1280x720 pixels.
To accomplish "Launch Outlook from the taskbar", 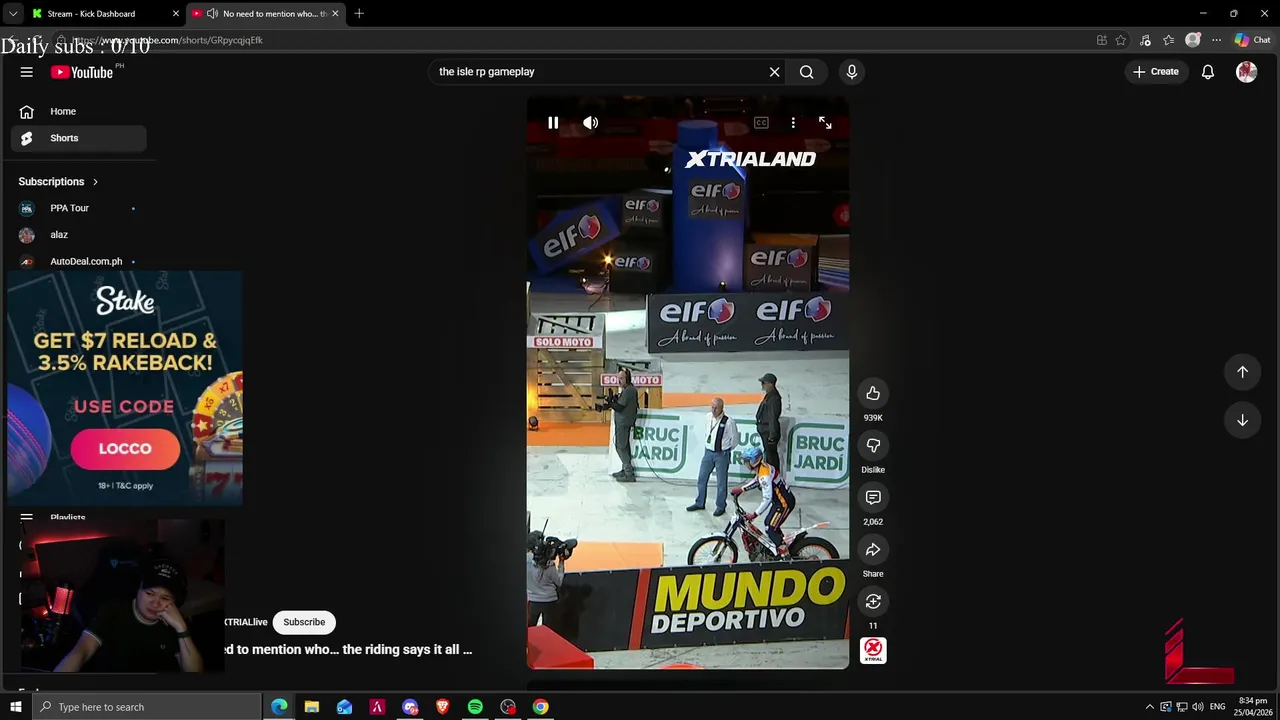I will 345,707.
